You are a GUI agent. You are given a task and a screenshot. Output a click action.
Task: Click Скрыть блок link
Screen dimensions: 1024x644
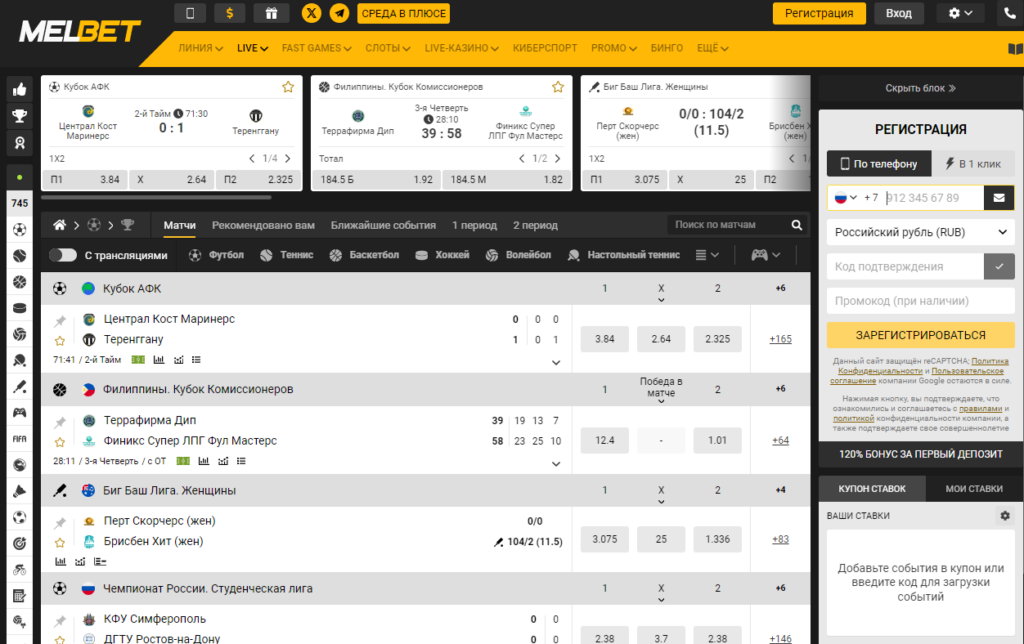[920, 88]
